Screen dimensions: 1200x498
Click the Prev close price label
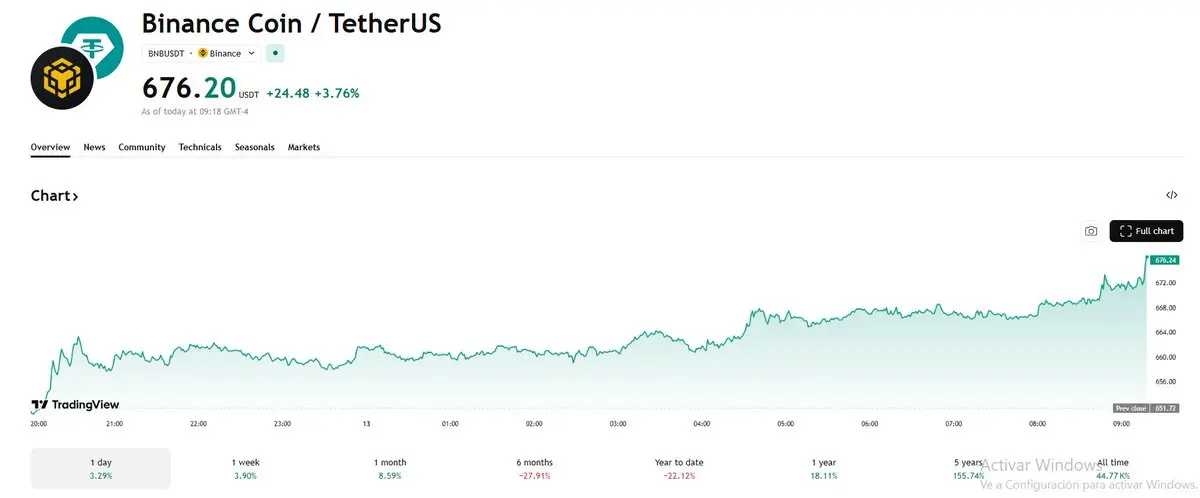pyautogui.click(x=1146, y=408)
